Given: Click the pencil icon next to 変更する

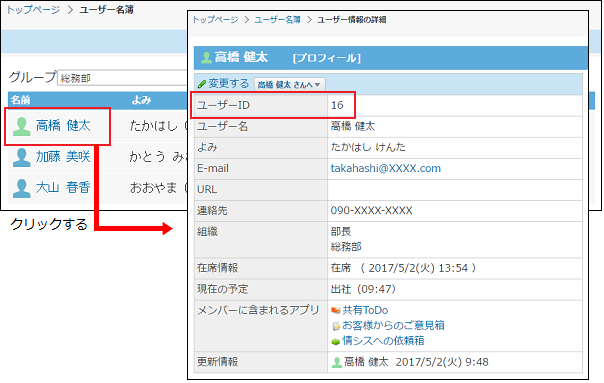Looking at the screenshot, I should click(202, 84).
